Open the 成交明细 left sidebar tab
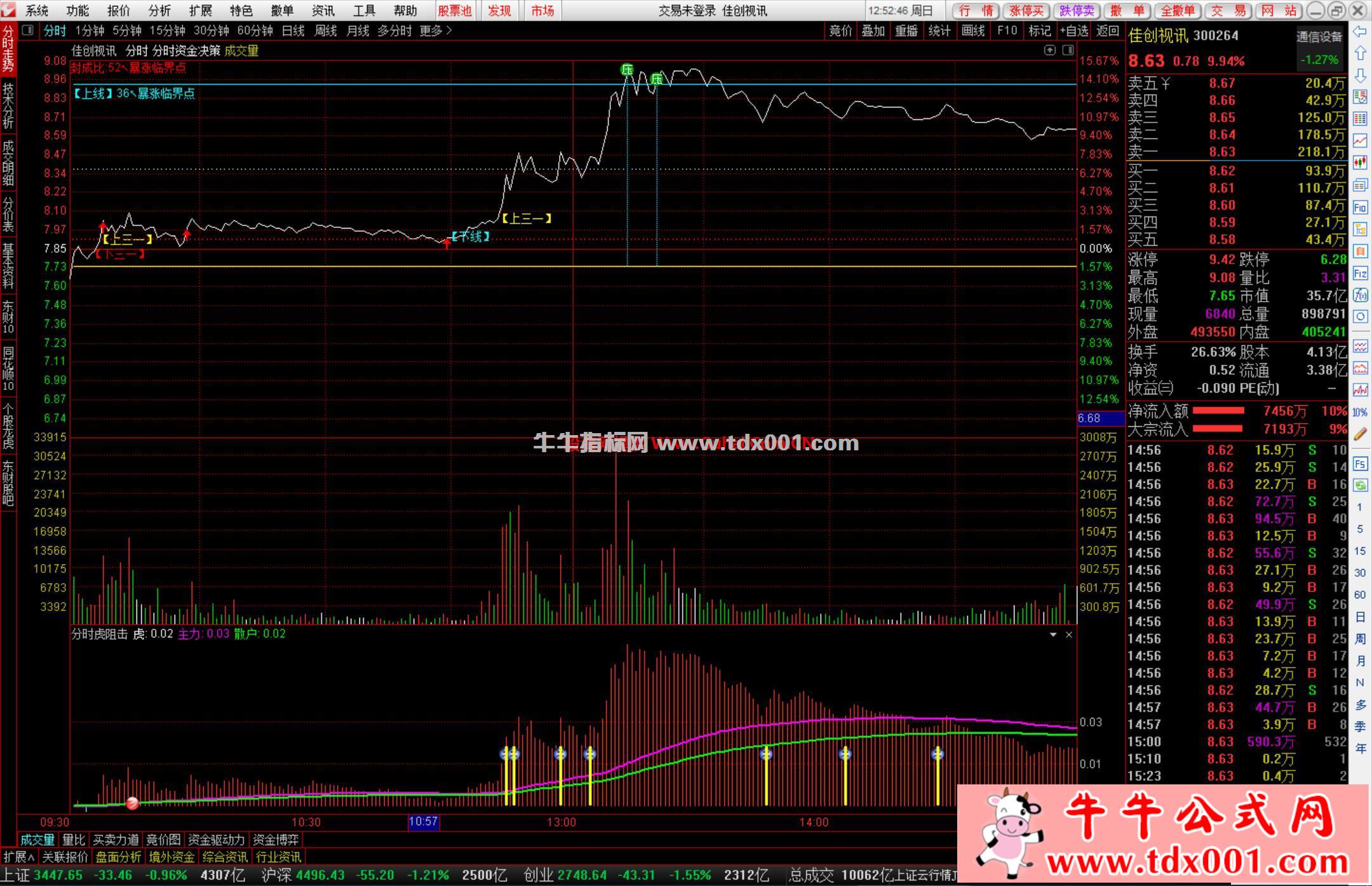The image size is (1372, 886). (x=8, y=163)
